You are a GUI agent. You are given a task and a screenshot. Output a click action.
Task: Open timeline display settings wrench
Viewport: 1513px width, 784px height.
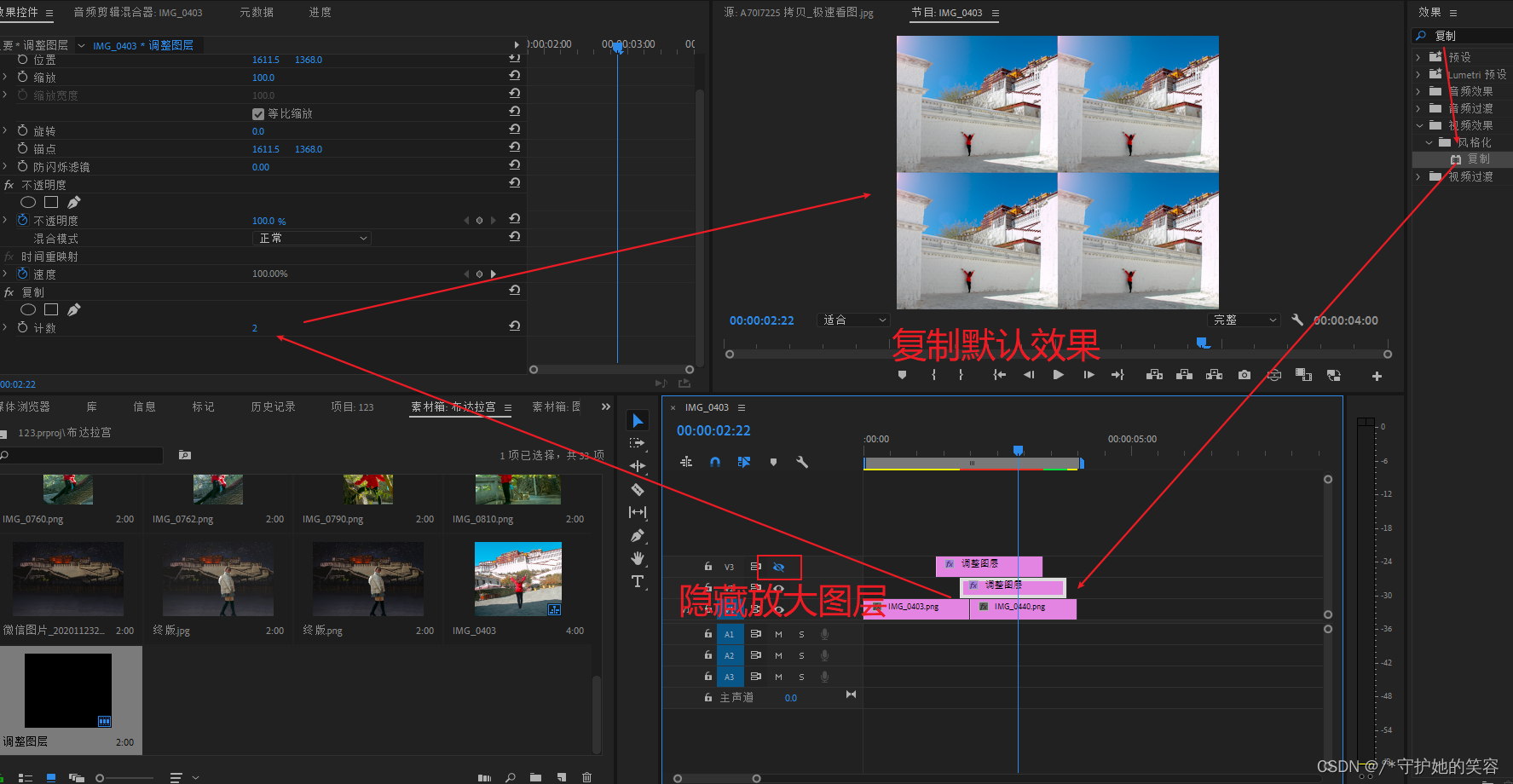pos(802,462)
